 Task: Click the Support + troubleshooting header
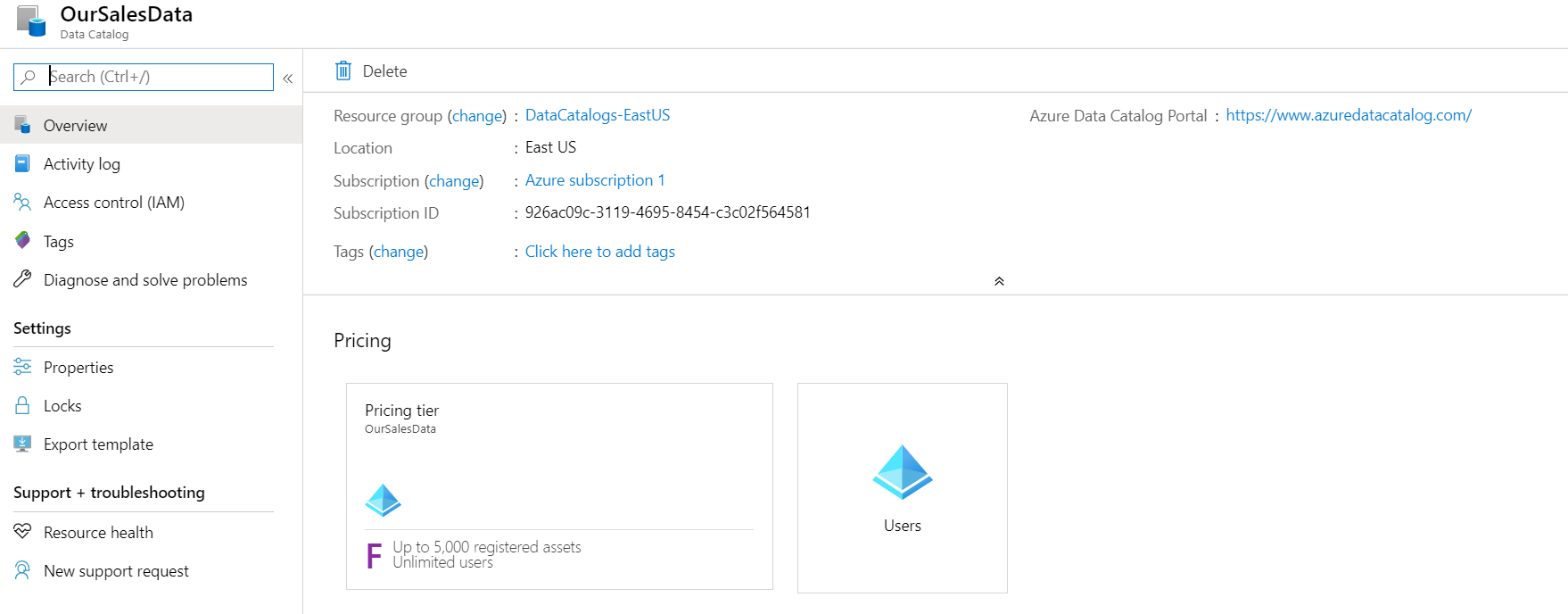(x=109, y=493)
